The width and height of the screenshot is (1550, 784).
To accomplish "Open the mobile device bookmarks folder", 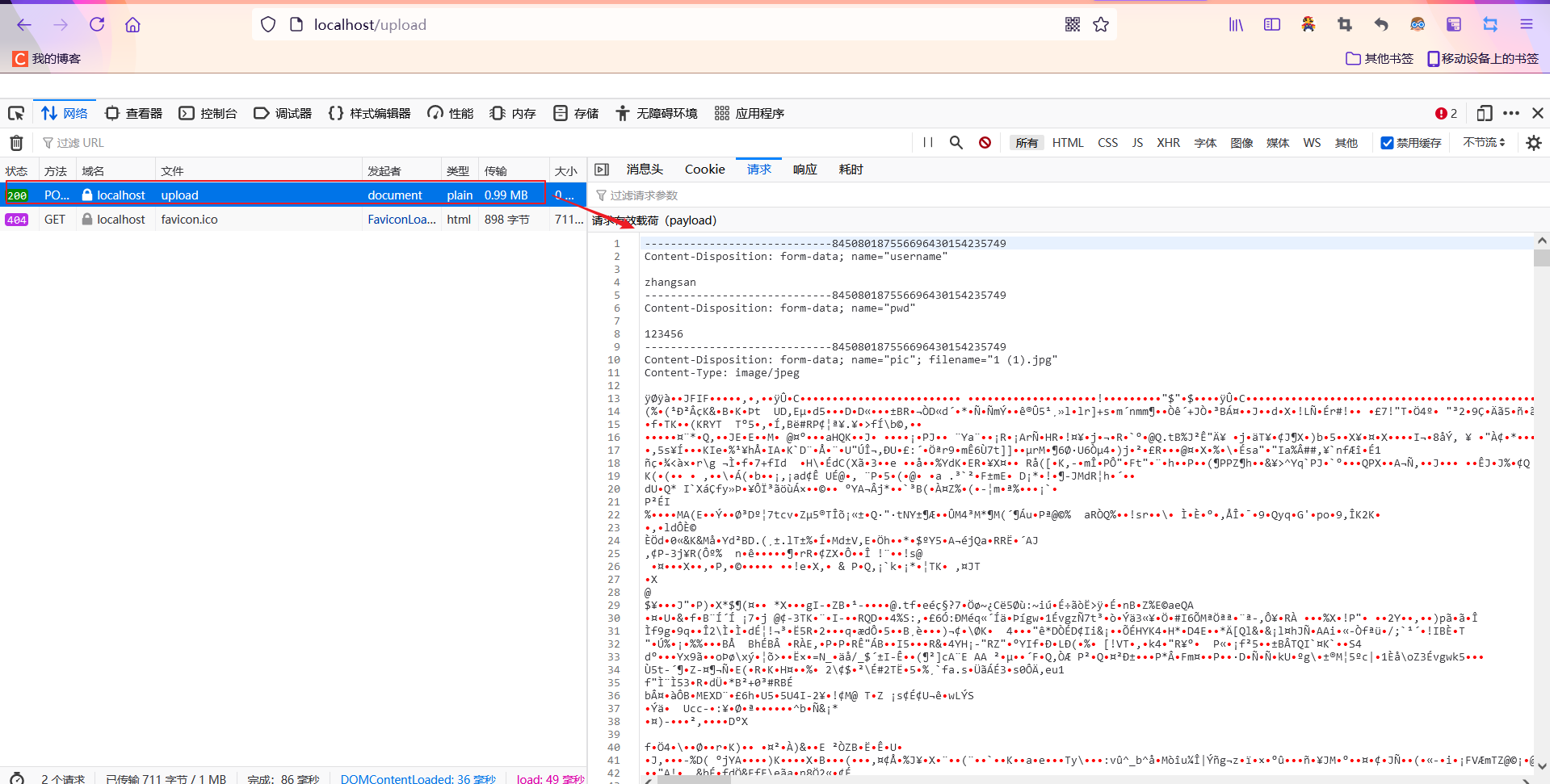I will point(1482,59).
